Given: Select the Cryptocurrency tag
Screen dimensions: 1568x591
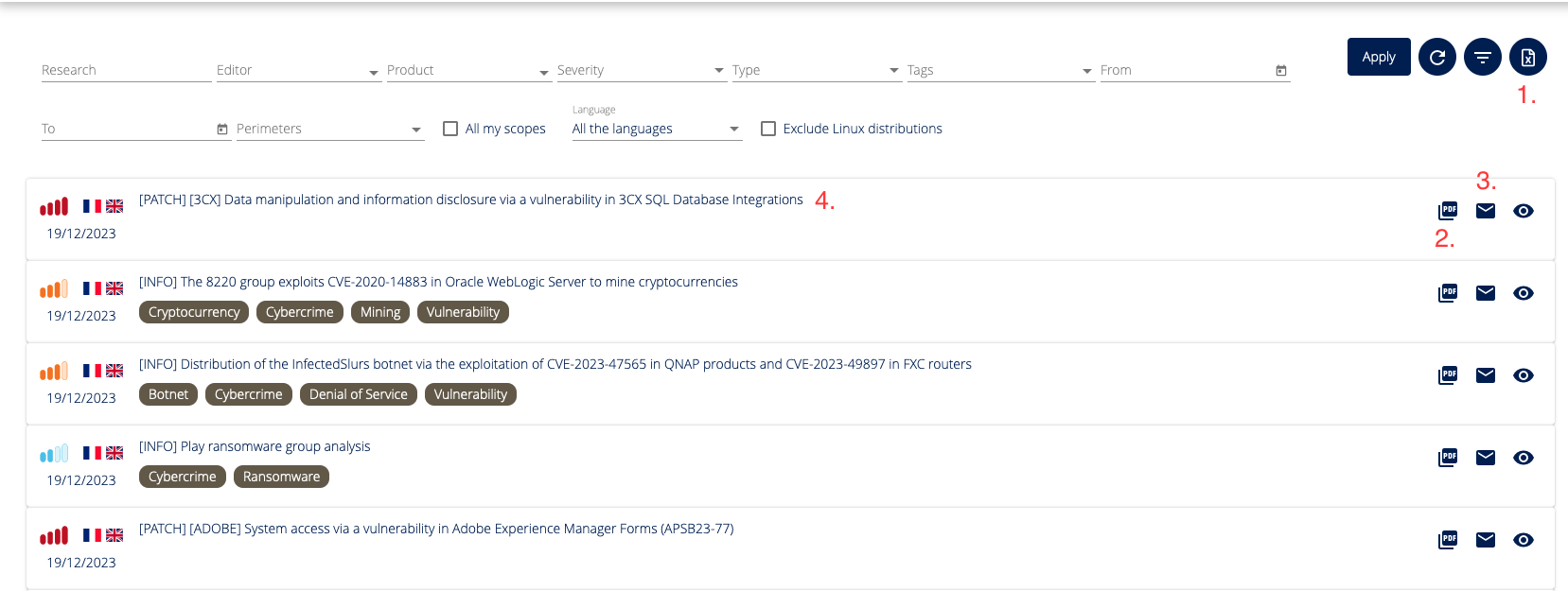Looking at the screenshot, I should point(194,312).
